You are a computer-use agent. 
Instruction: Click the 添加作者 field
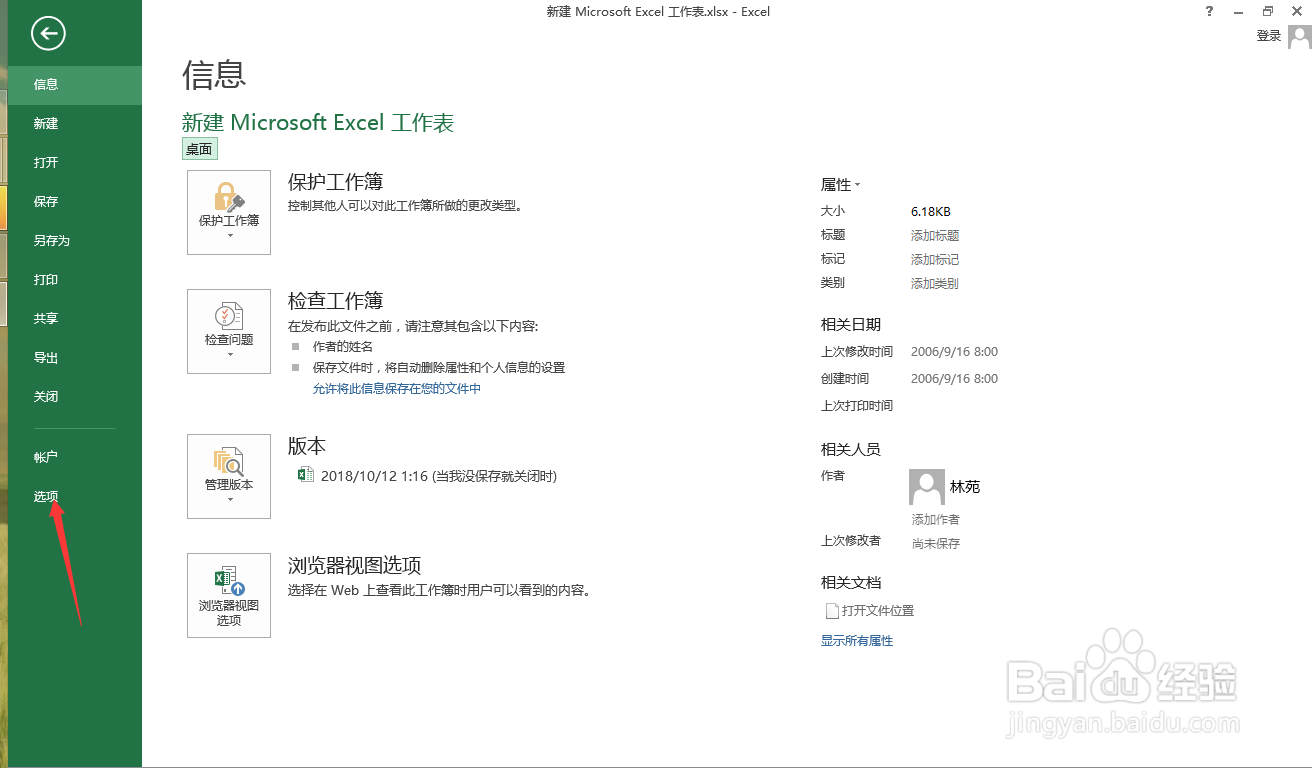pos(936,520)
